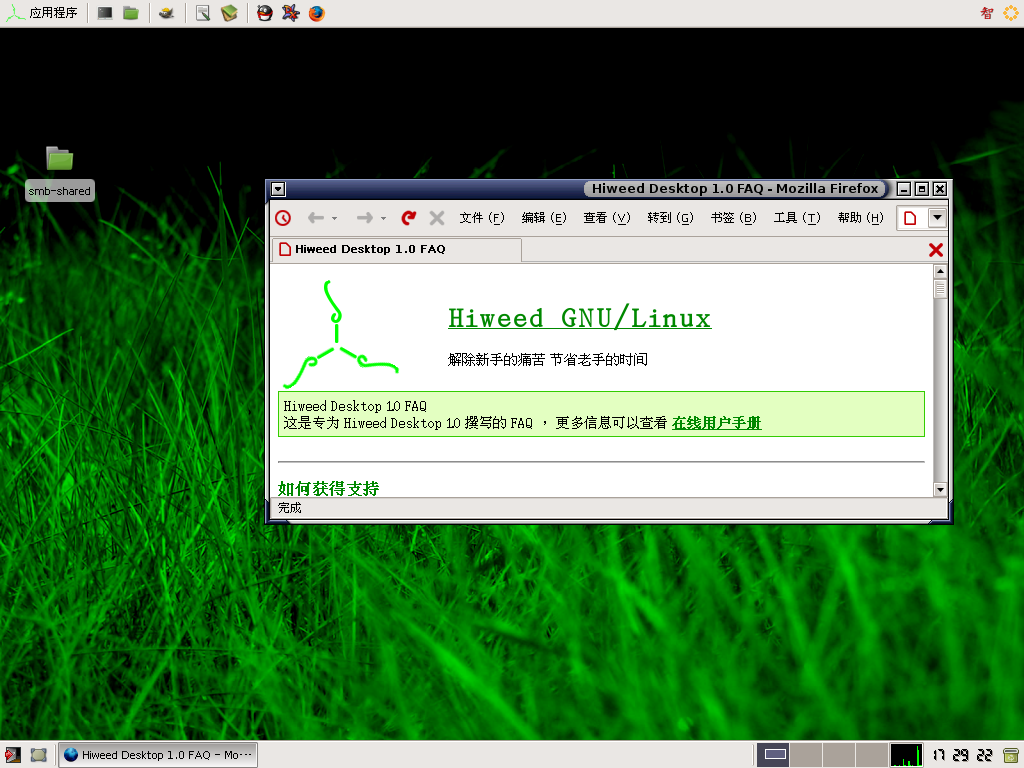Click the page scrollbar up arrow
Screen dimensions: 1024x768
[940, 272]
